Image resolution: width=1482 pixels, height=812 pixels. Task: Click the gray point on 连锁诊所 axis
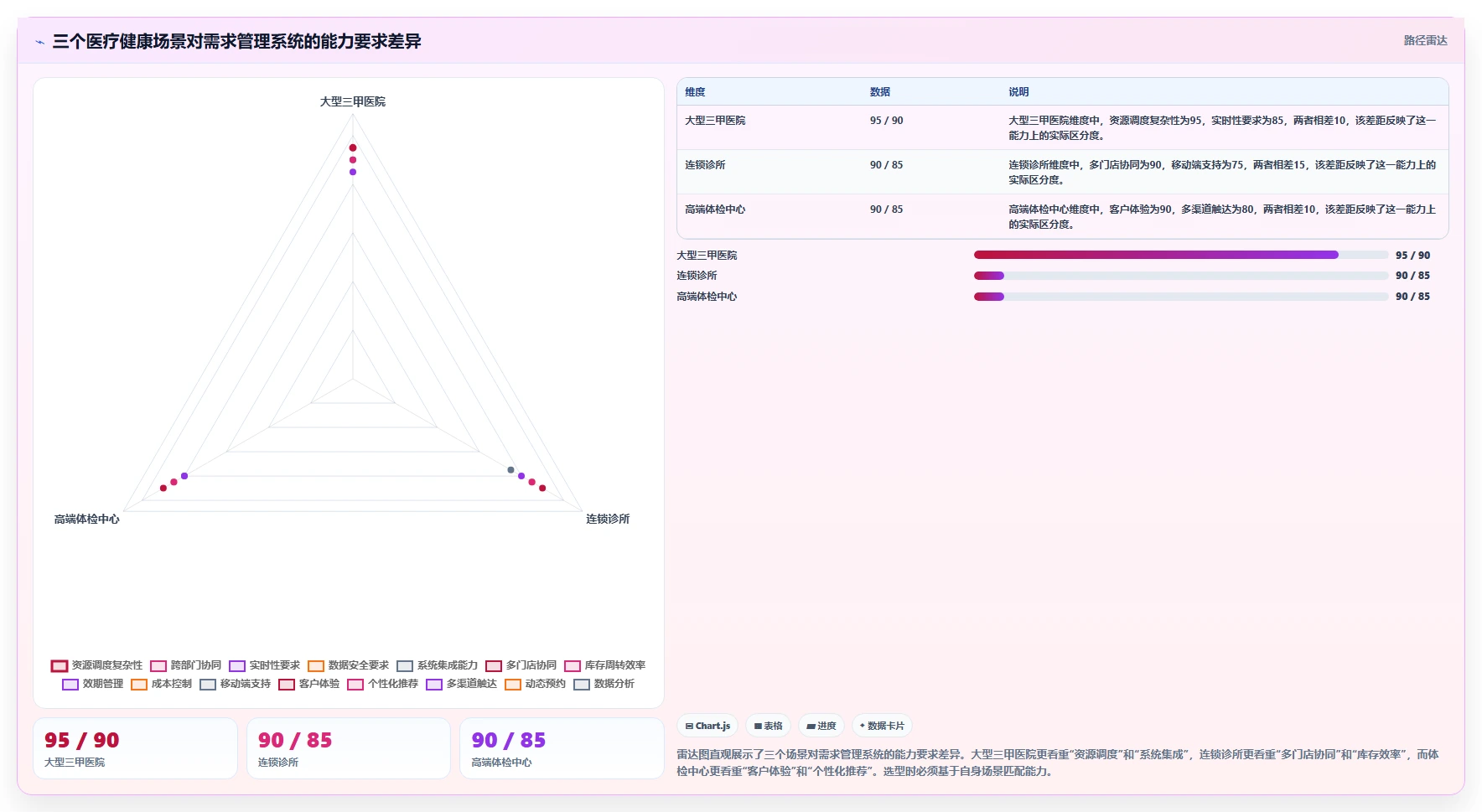click(x=511, y=470)
